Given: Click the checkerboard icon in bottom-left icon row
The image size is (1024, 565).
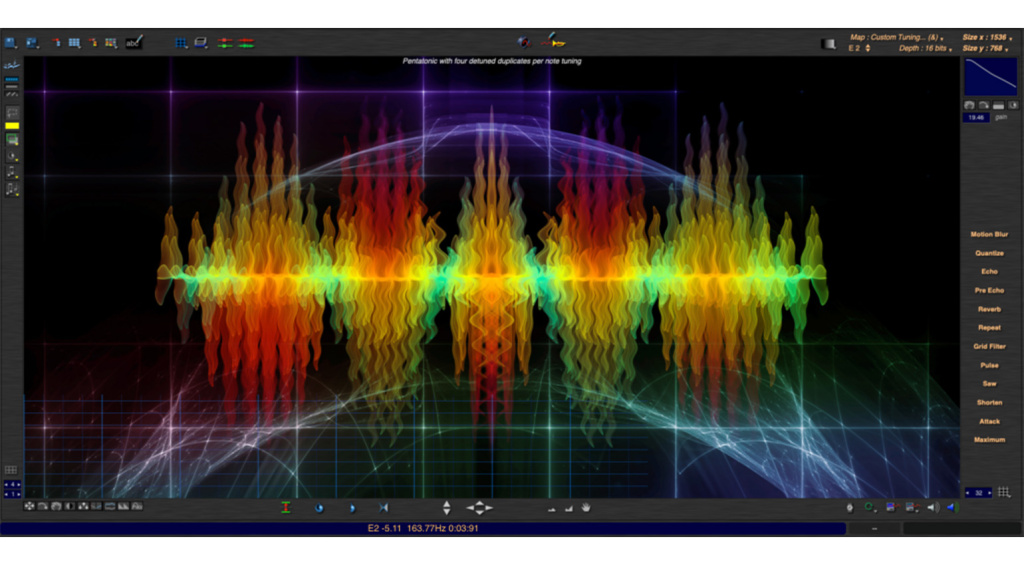Looking at the screenshot, I should [x=83, y=506].
